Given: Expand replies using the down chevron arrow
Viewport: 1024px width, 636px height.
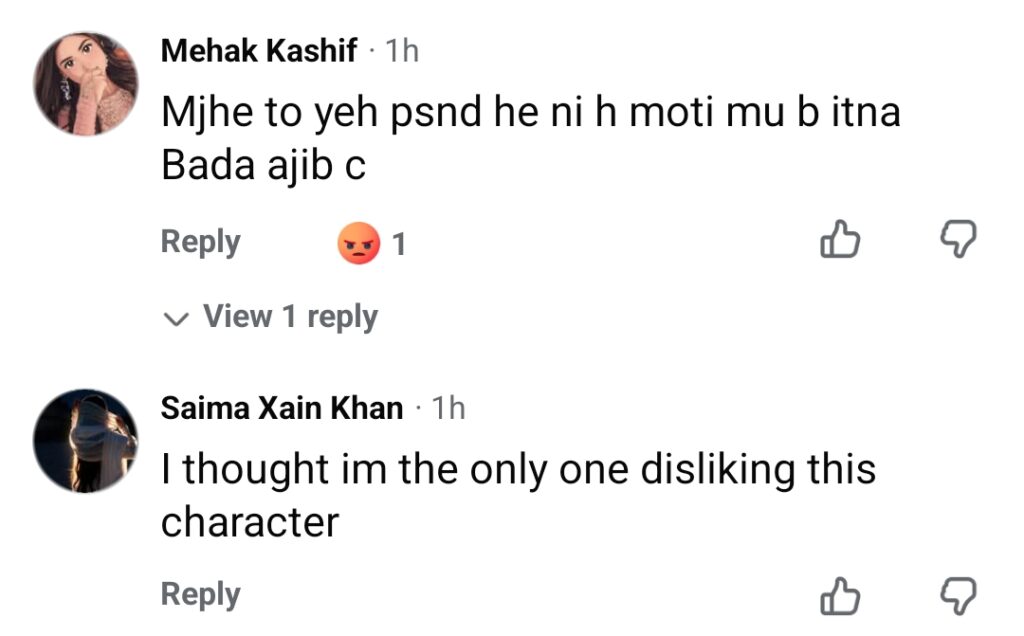Looking at the screenshot, I should [175, 319].
